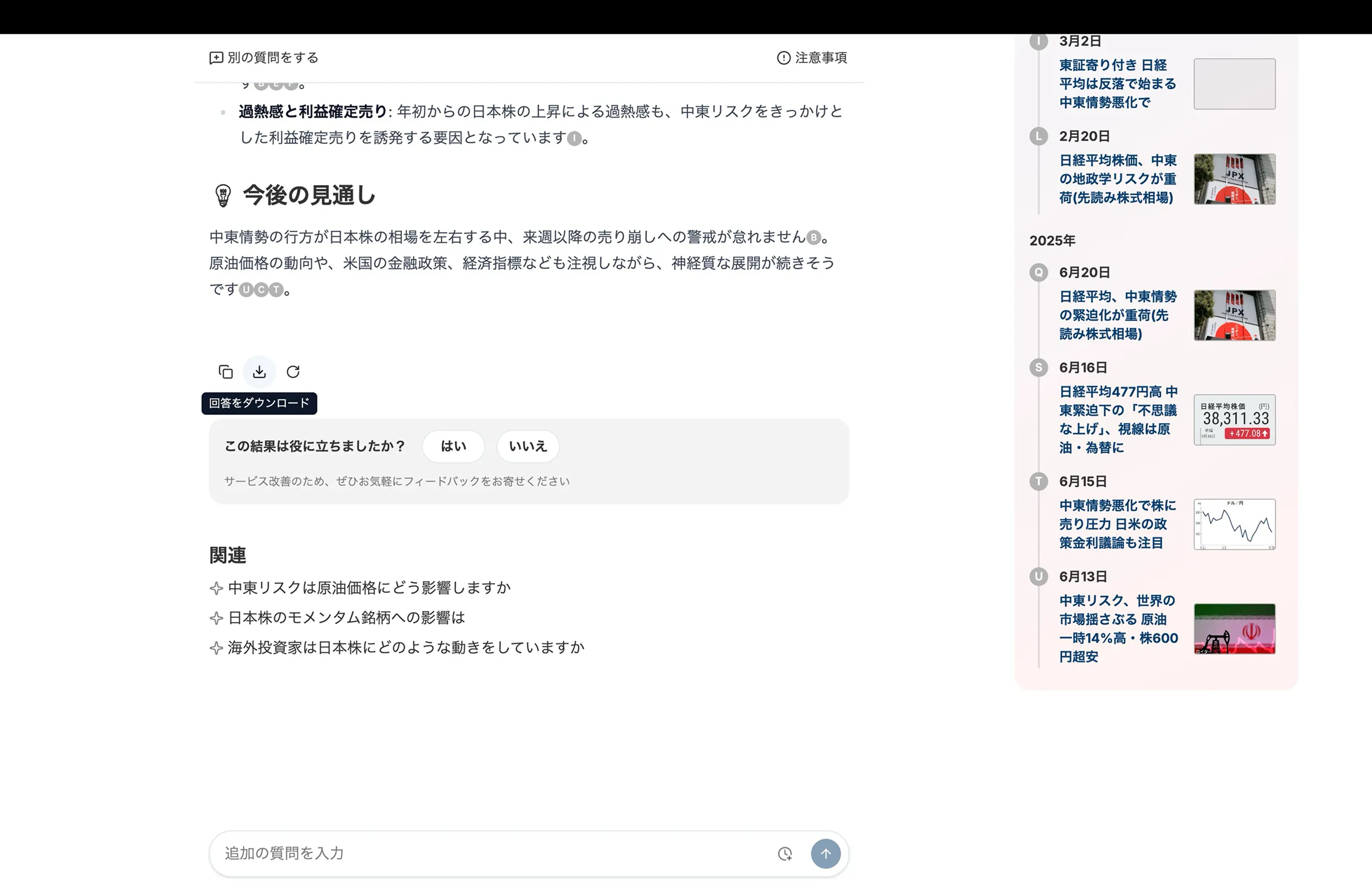
Task: Click citation badge T after です
Action: point(276,290)
